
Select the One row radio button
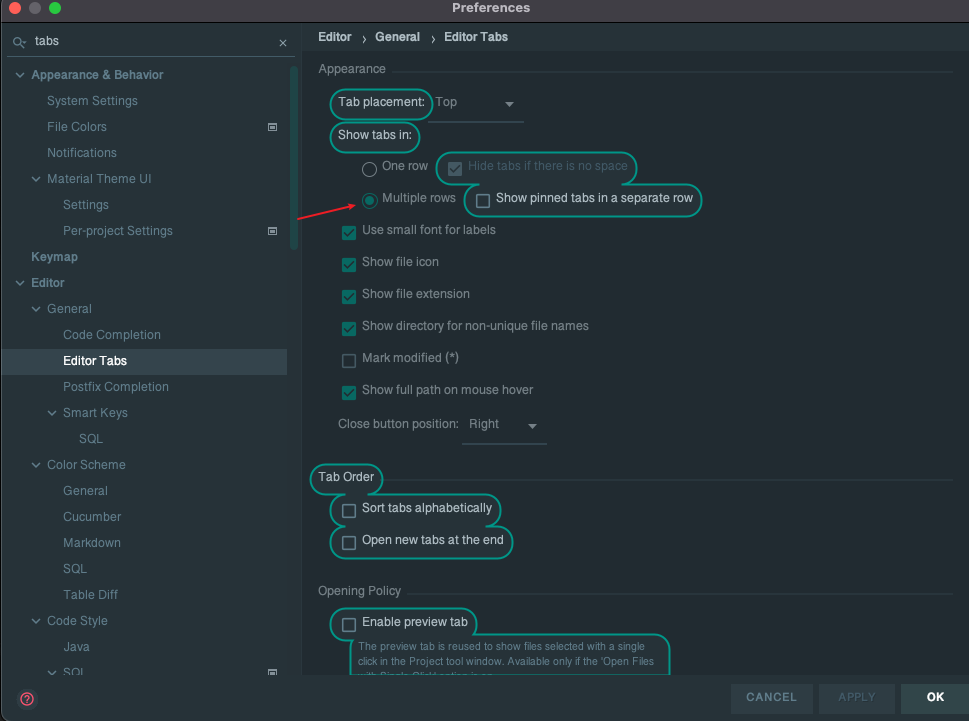point(369,168)
